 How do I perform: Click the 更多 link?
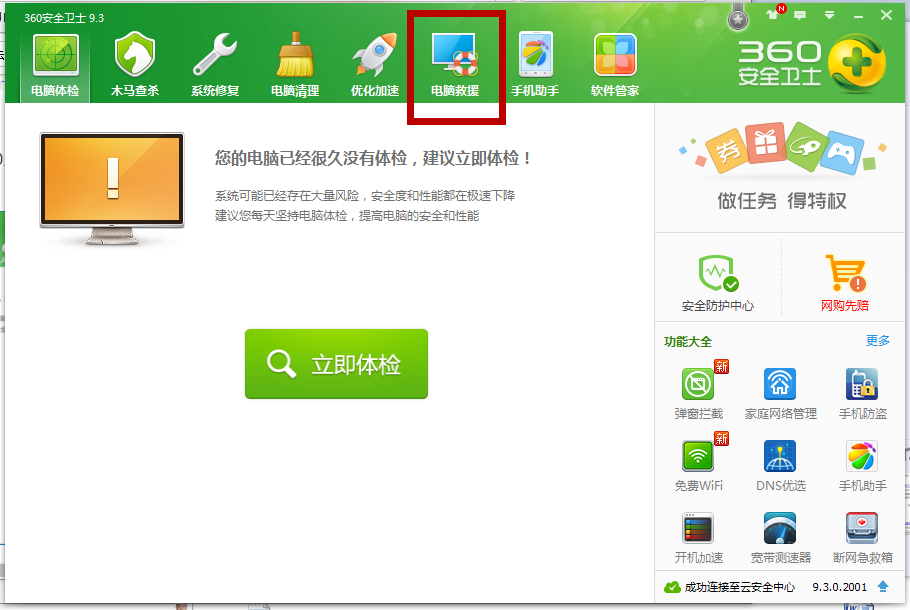pos(878,341)
